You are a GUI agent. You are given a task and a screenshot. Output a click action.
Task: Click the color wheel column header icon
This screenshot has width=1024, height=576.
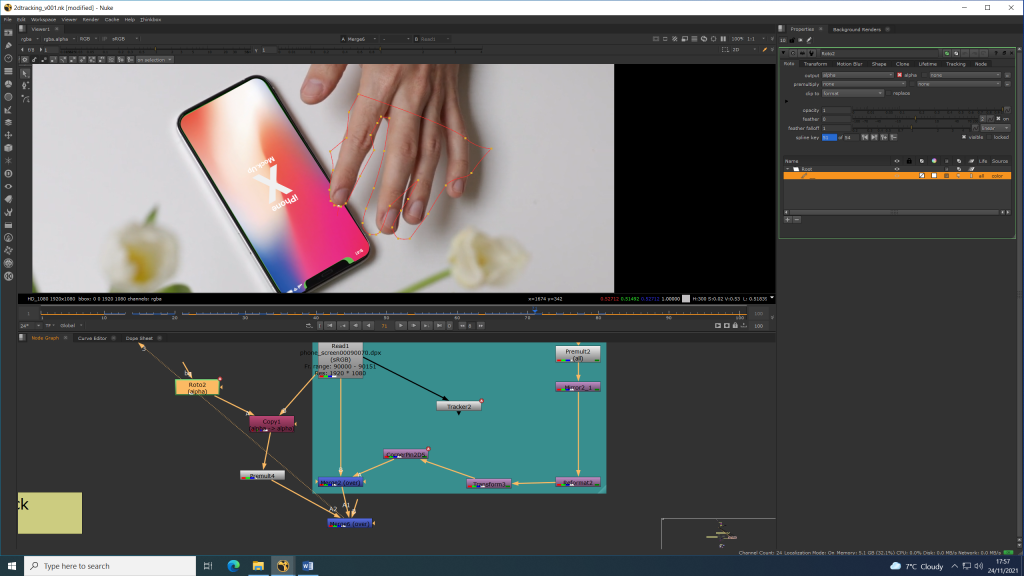[x=934, y=161]
